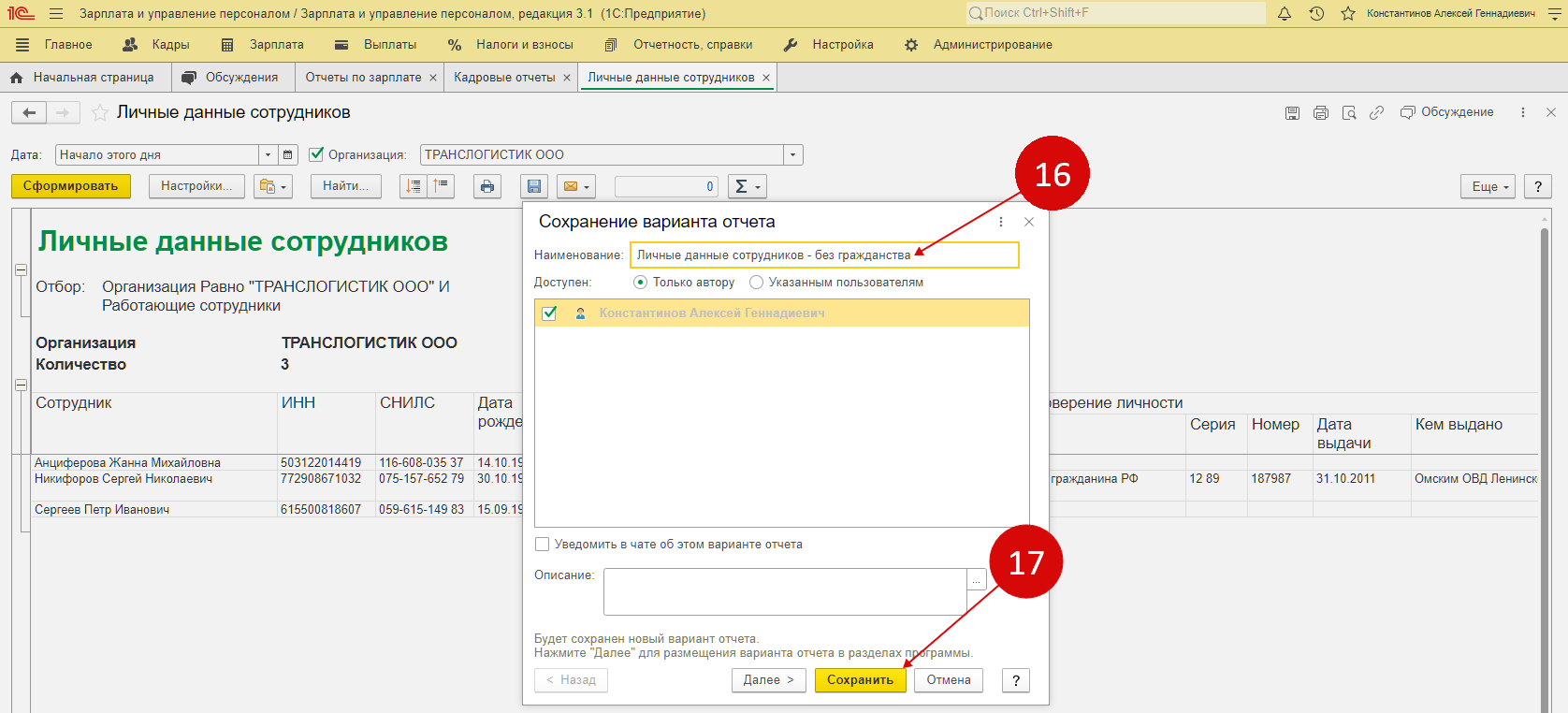This screenshot has height=713, width=1568.
Task: Click the get link chain icon
Action: (1376, 113)
